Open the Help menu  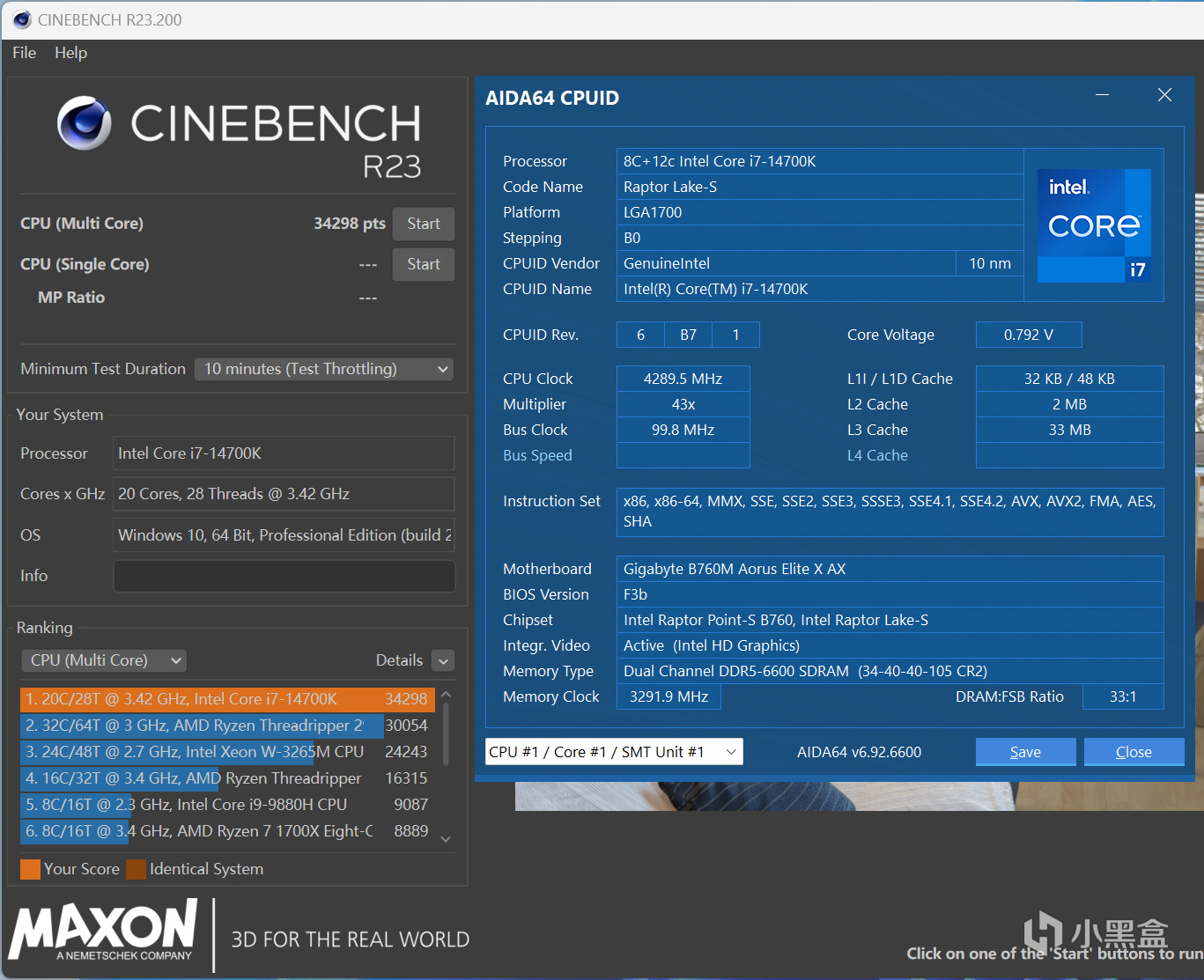[70, 53]
